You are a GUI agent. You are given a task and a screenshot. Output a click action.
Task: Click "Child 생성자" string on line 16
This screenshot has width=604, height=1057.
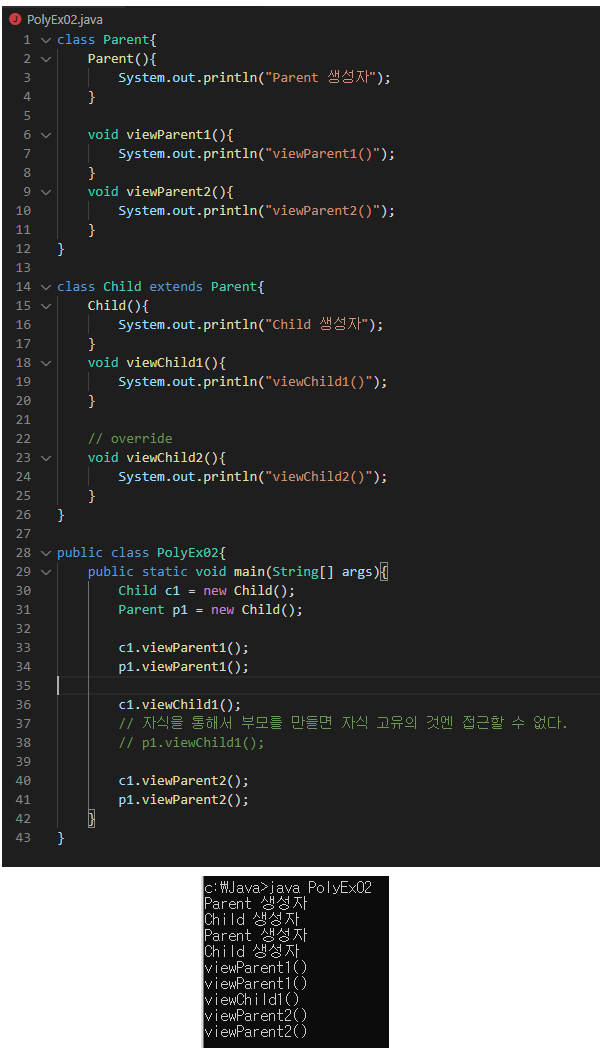click(316, 325)
